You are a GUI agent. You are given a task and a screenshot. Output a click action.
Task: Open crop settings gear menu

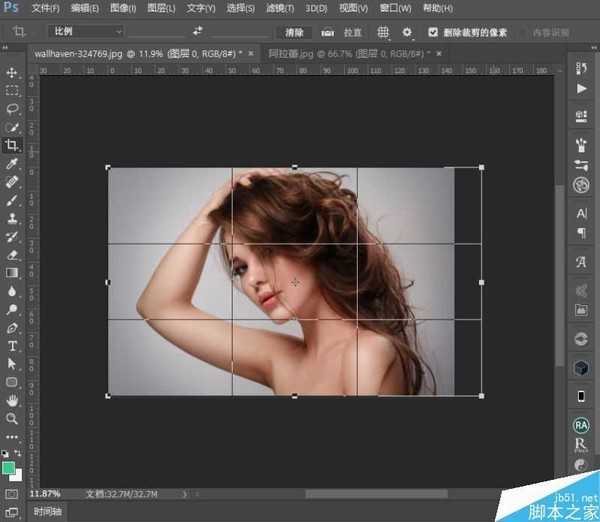pos(407,32)
